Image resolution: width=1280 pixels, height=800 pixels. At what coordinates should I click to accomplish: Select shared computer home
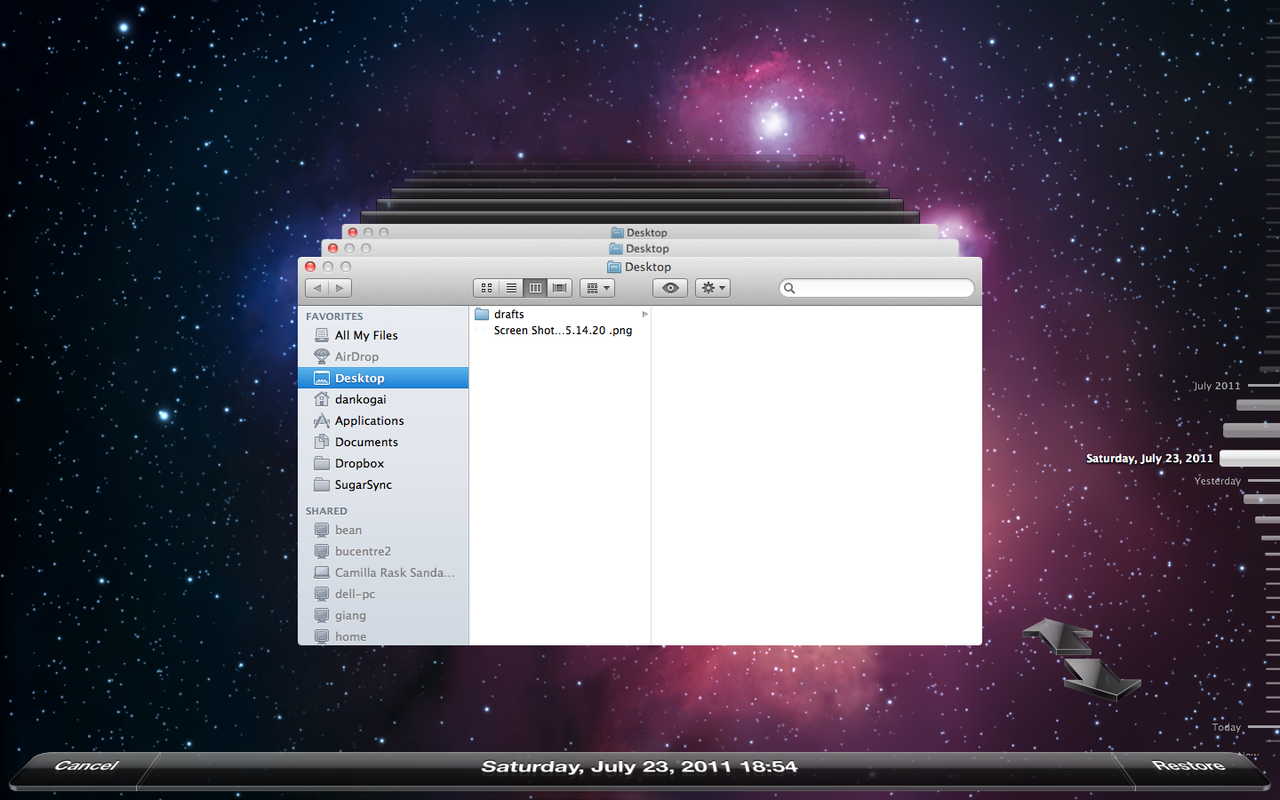pyautogui.click(x=383, y=636)
